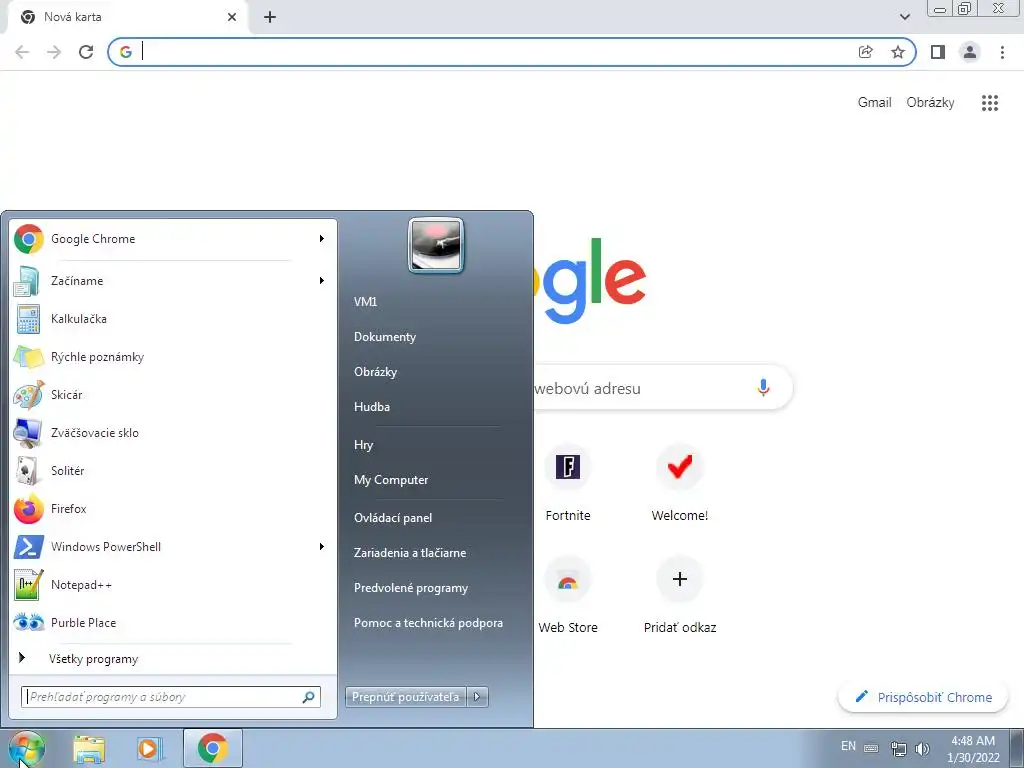Open the network tray icon
This screenshot has width=1024, height=768.
(x=899, y=749)
